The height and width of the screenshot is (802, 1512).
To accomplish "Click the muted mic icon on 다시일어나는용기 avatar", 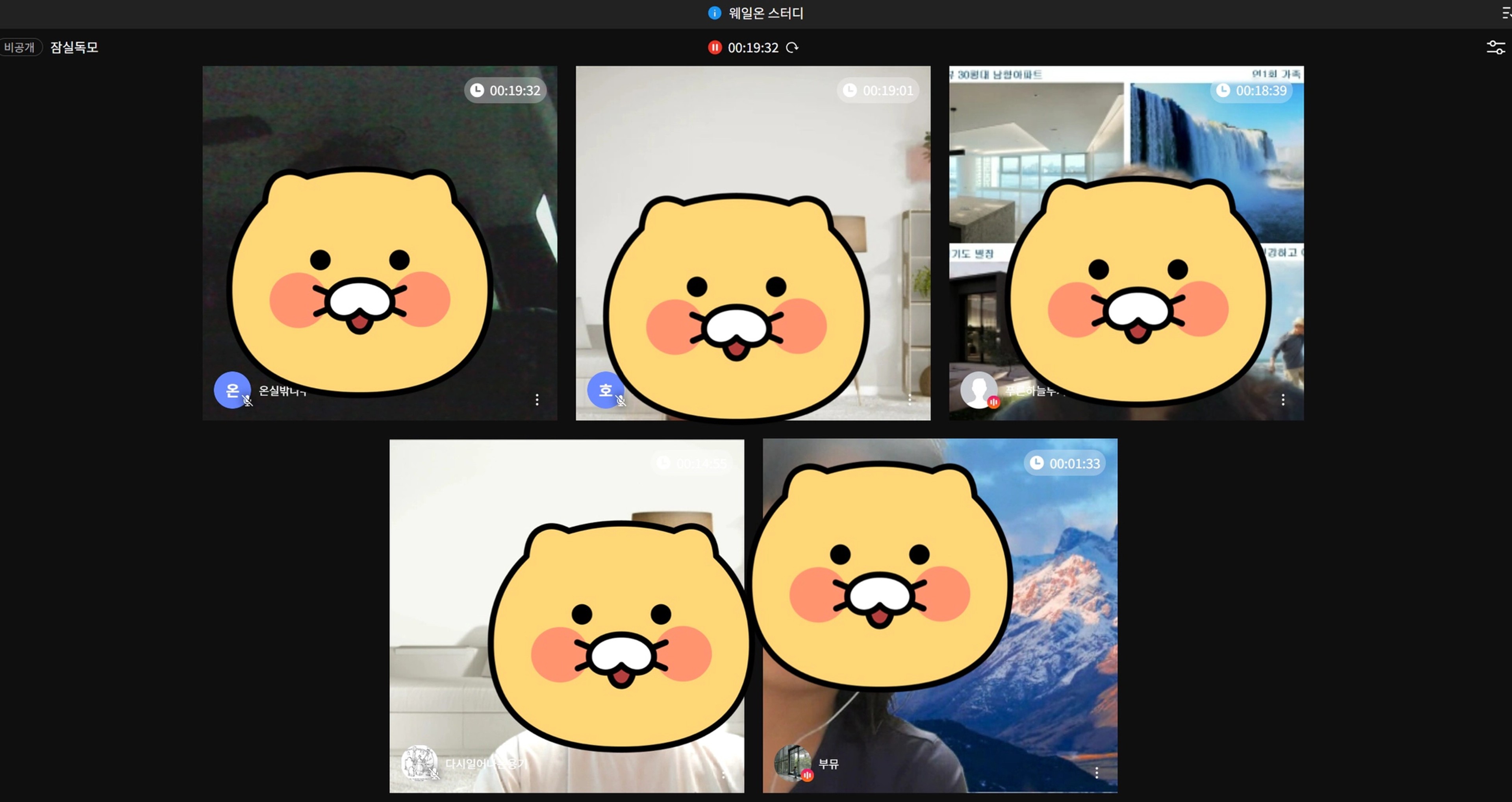I will tap(435, 774).
